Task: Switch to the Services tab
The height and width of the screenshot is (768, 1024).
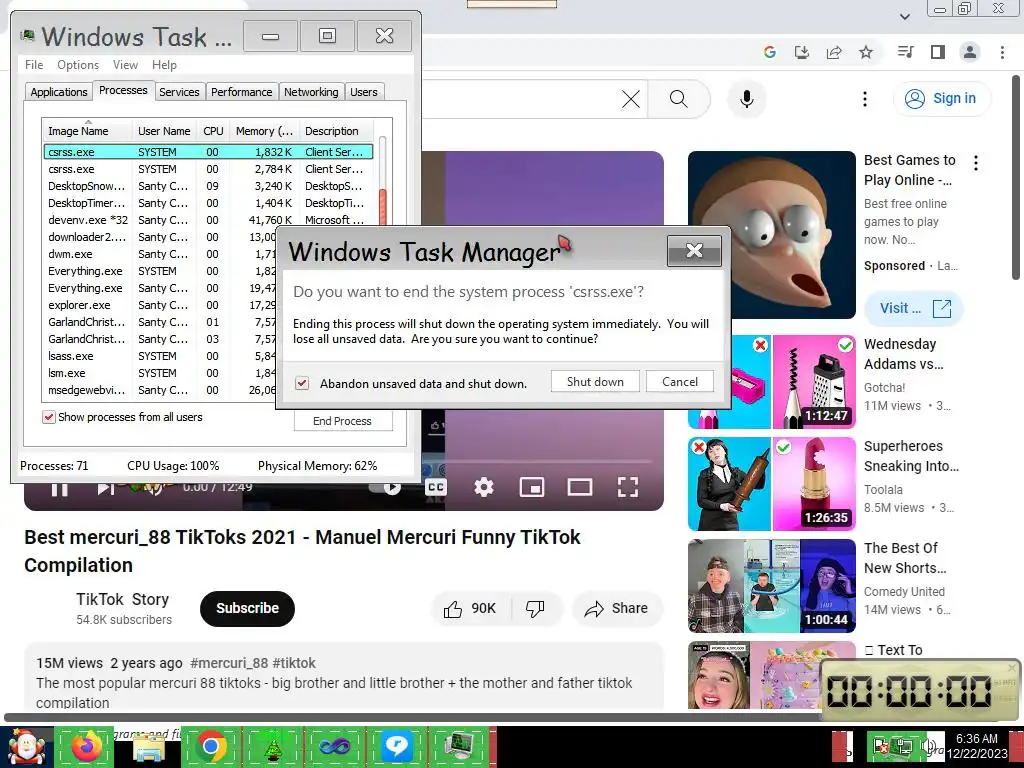Action: (179, 92)
